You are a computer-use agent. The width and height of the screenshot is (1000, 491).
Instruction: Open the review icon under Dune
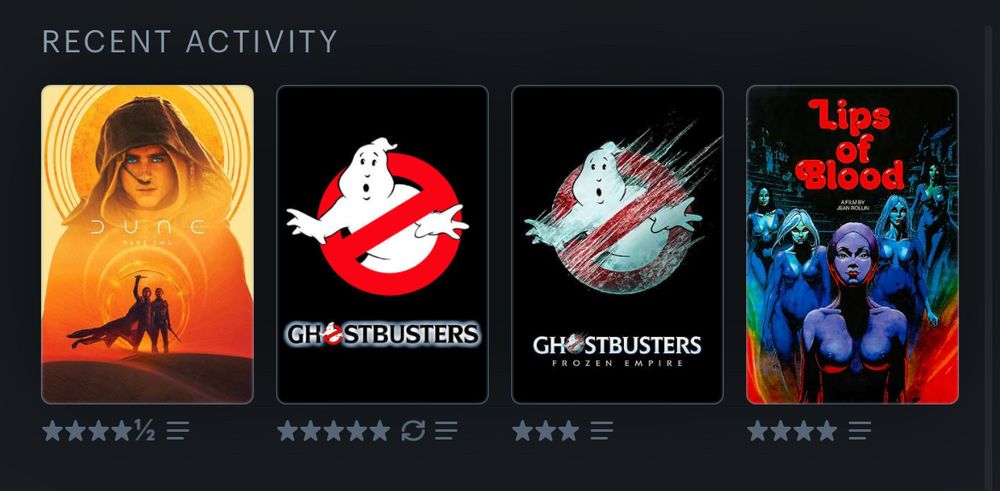[x=178, y=431]
